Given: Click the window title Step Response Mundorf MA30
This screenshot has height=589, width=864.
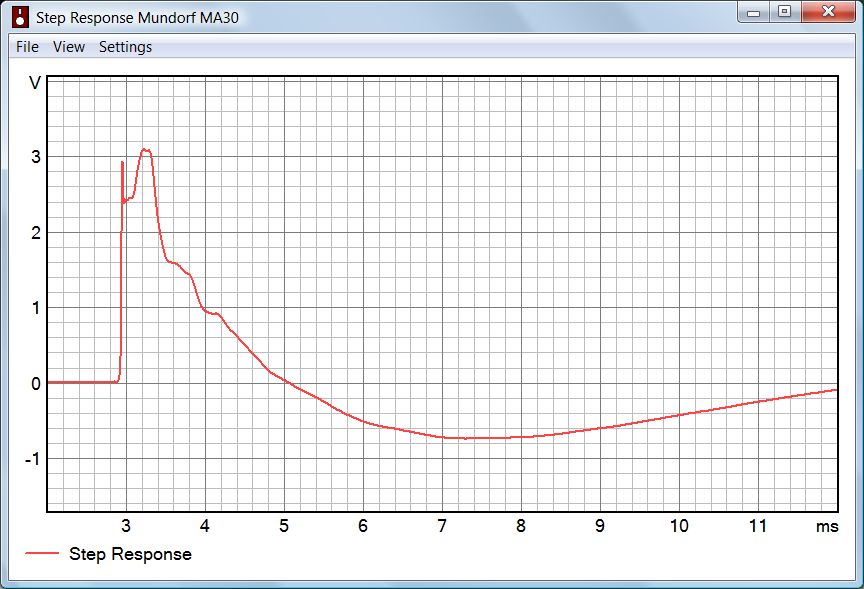Looking at the screenshot, I should (137, 18).
